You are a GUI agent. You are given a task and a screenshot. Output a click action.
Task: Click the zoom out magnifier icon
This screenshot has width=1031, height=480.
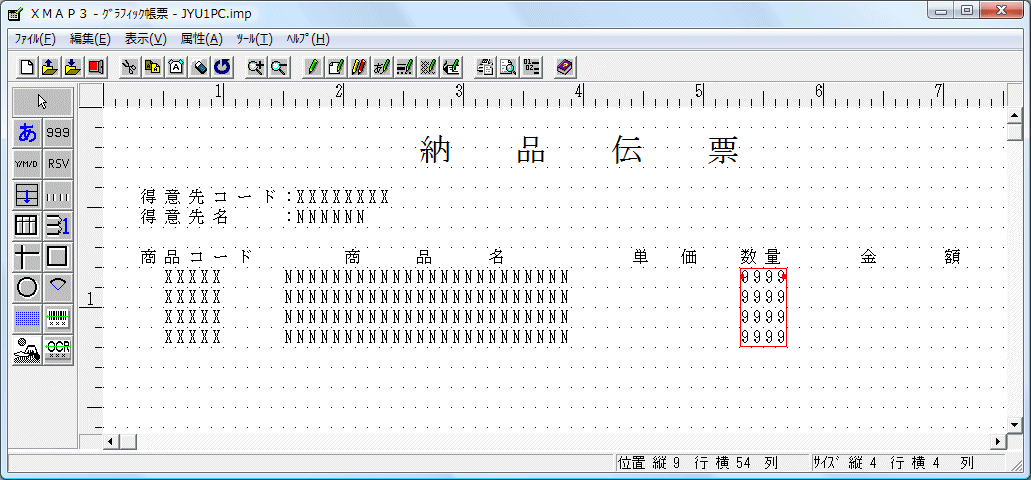pos(279,67)
